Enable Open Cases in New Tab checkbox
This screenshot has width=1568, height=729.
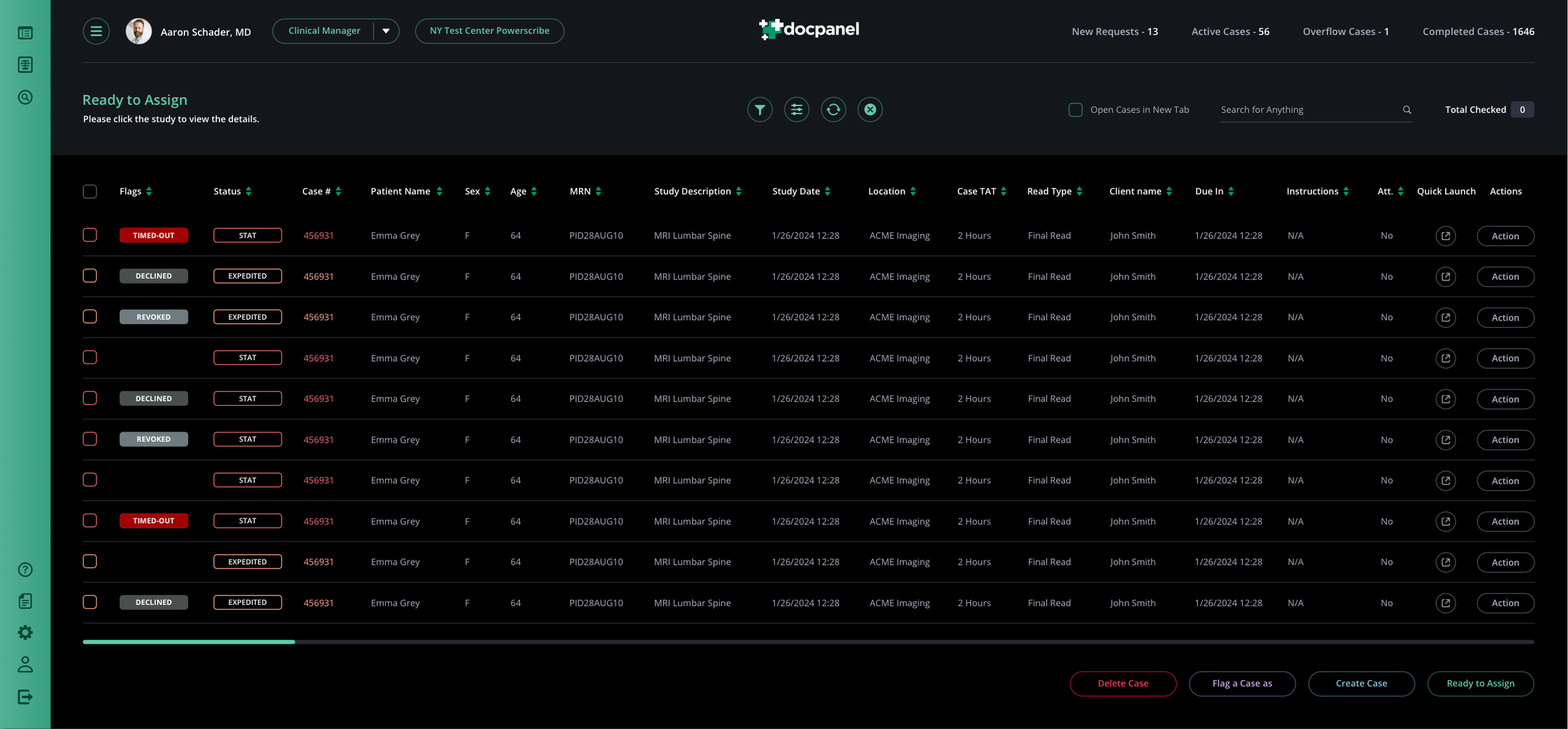tap(1075, 110)
